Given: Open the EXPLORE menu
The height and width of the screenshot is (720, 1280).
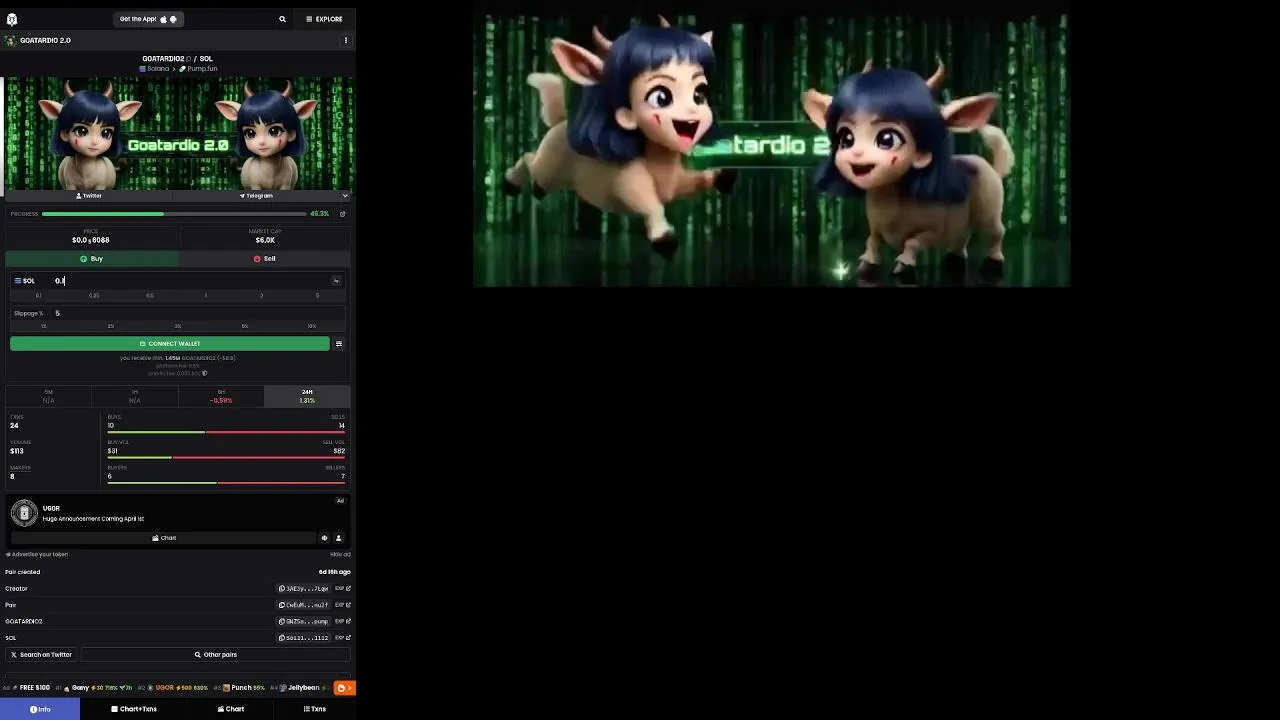Looking at the screenshot, I should point(324,19).
